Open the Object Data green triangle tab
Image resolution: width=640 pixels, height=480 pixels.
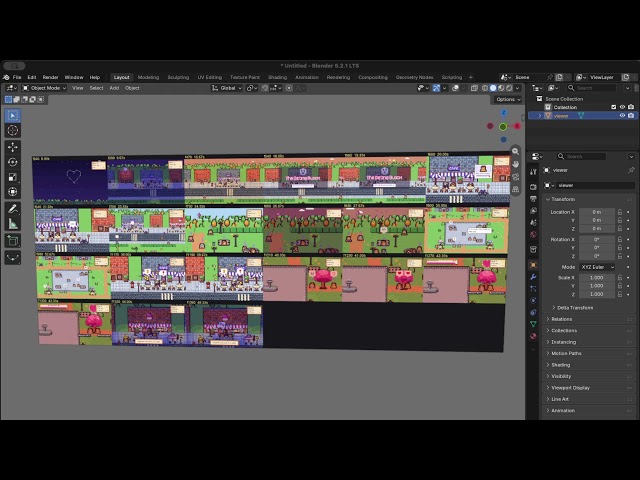[533, 324]
